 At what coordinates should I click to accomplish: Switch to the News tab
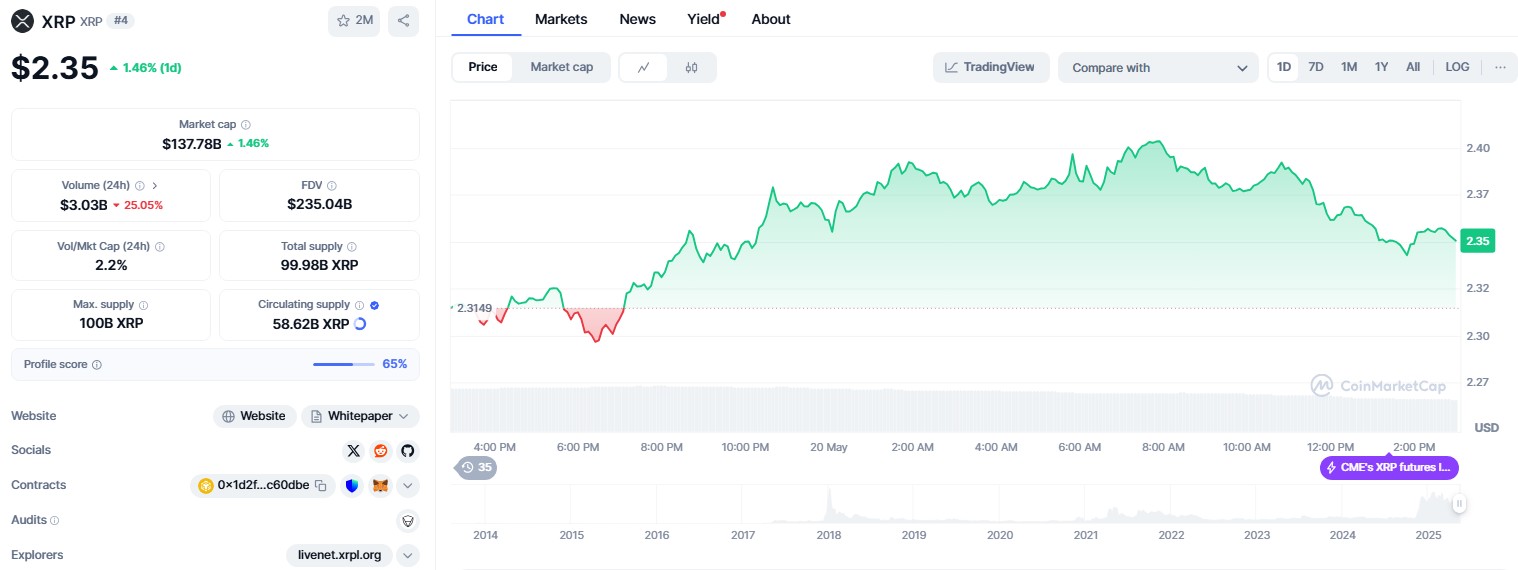[637, 19]
